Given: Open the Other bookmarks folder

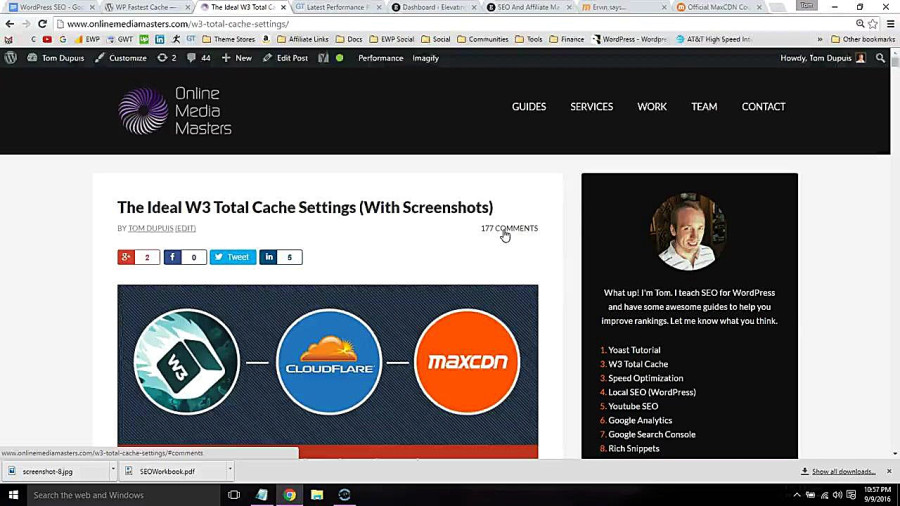Looking at the screenshot, I should tap(863, 40).
